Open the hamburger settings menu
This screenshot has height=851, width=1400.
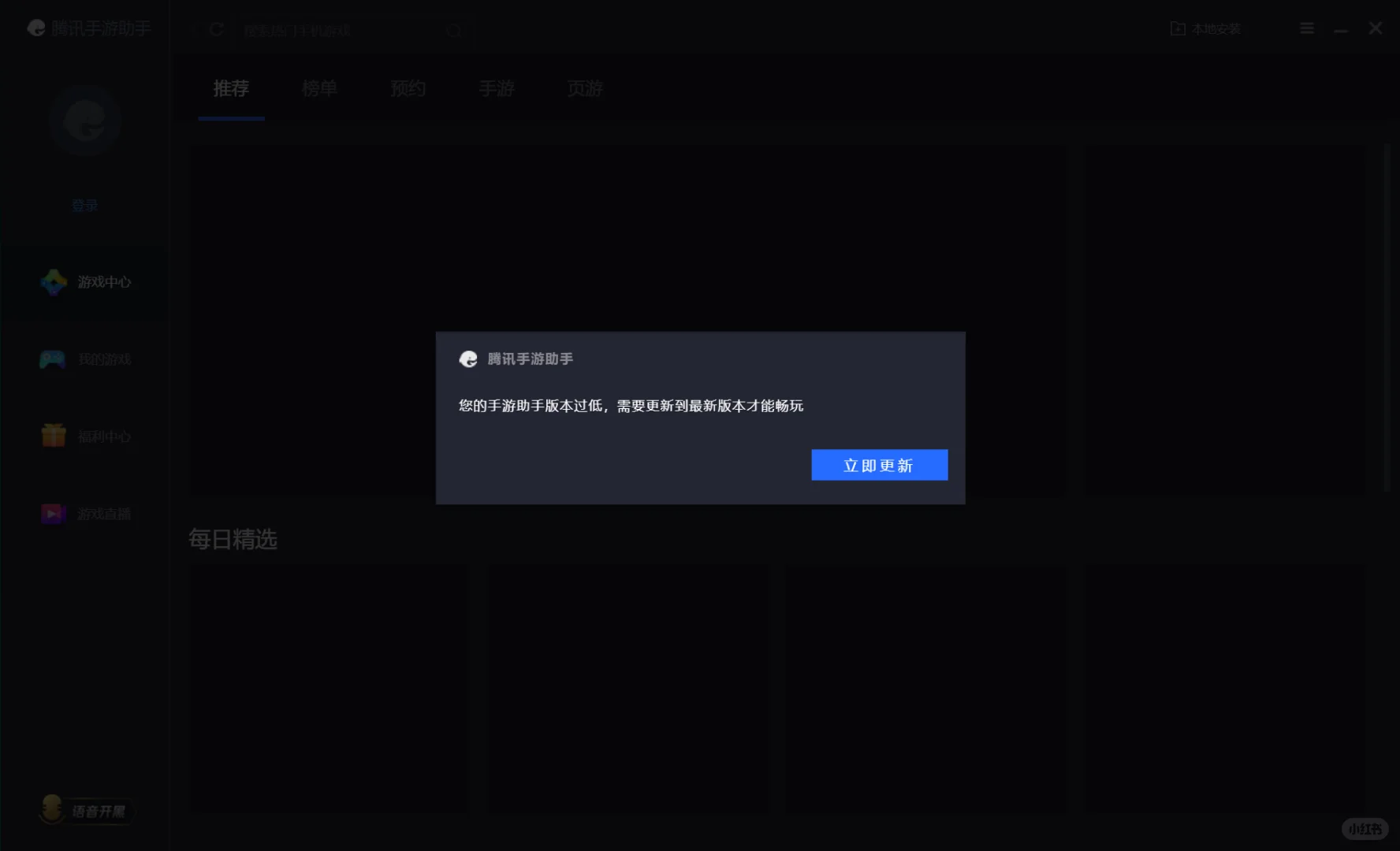point(1306,28)
